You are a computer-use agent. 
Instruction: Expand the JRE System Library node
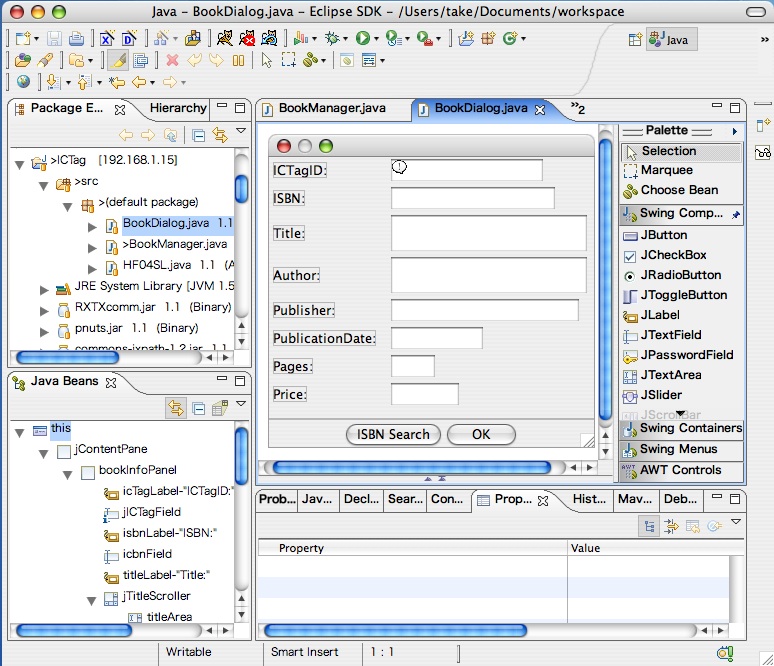(x=44, y=288)
